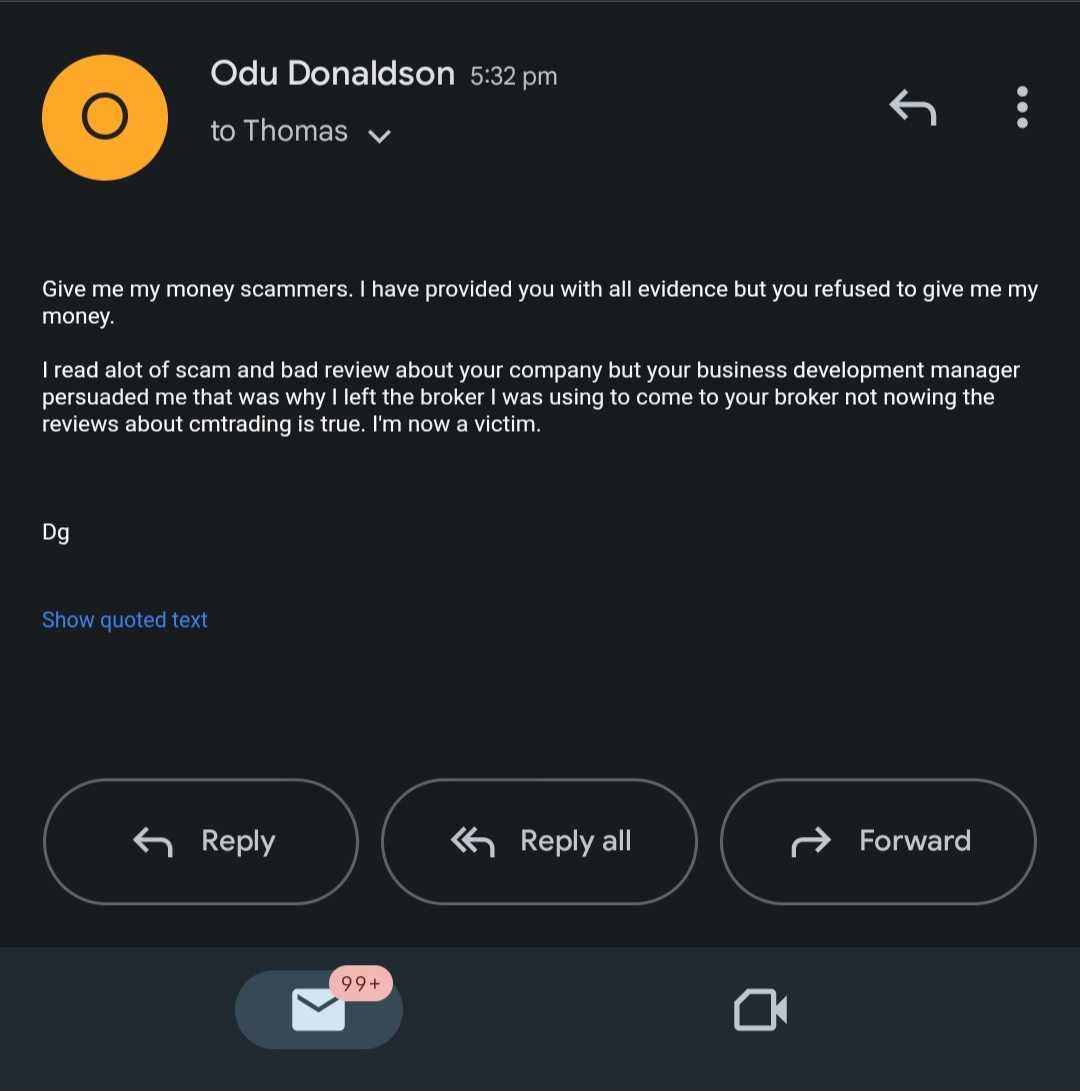Switch to the Mail tab envelope
Screen dimensions: 1080x1091
[318, 1010]
